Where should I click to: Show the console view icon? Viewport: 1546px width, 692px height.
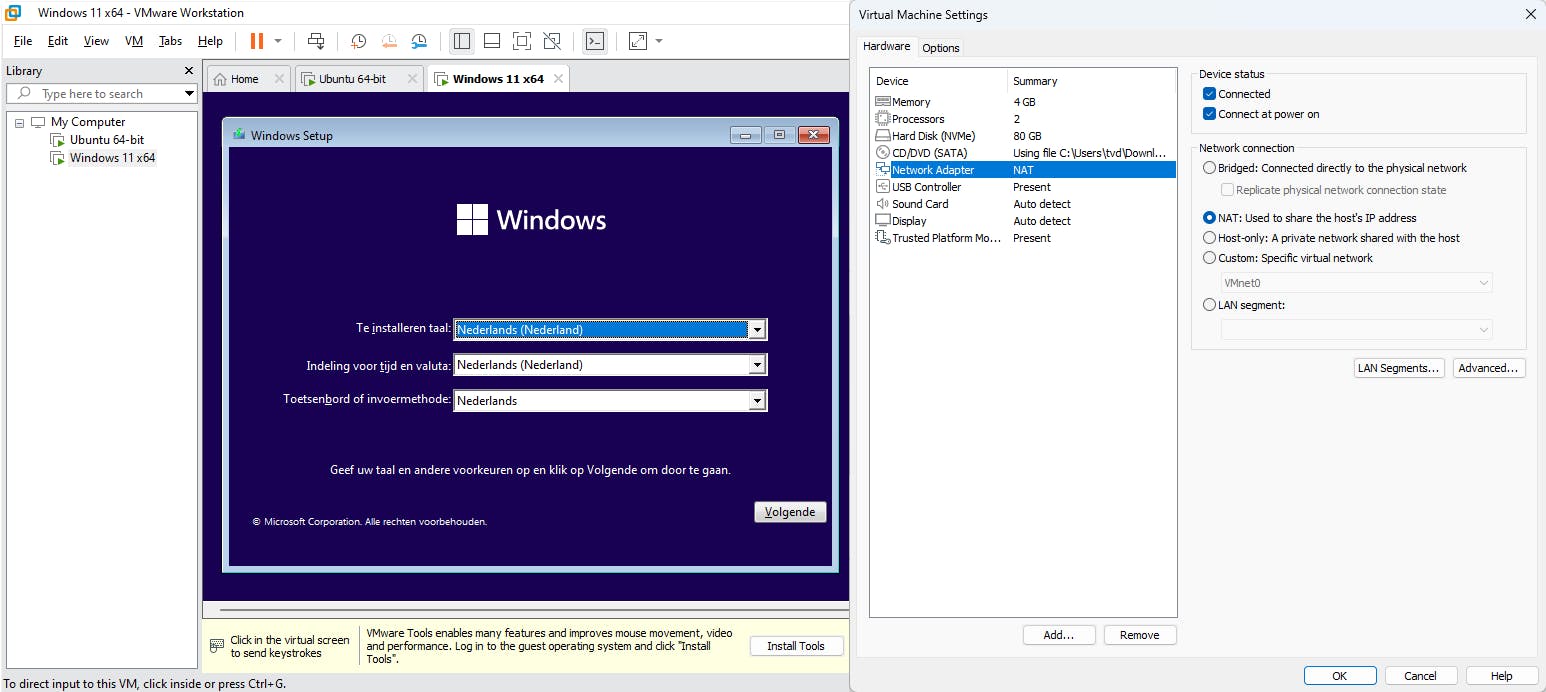click(x=595, y=41)
